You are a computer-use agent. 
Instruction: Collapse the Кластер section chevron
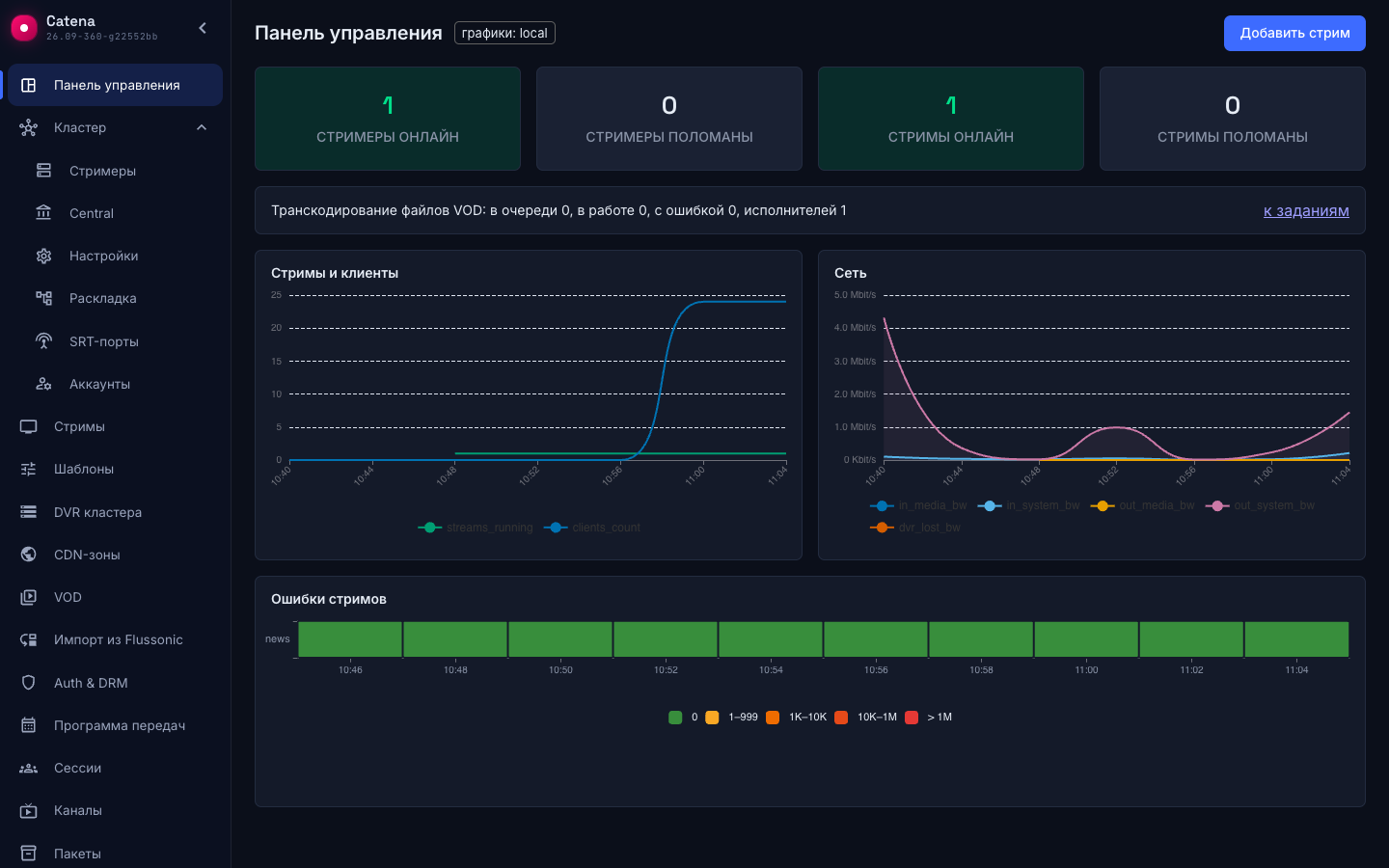click(x=202, y=127)
